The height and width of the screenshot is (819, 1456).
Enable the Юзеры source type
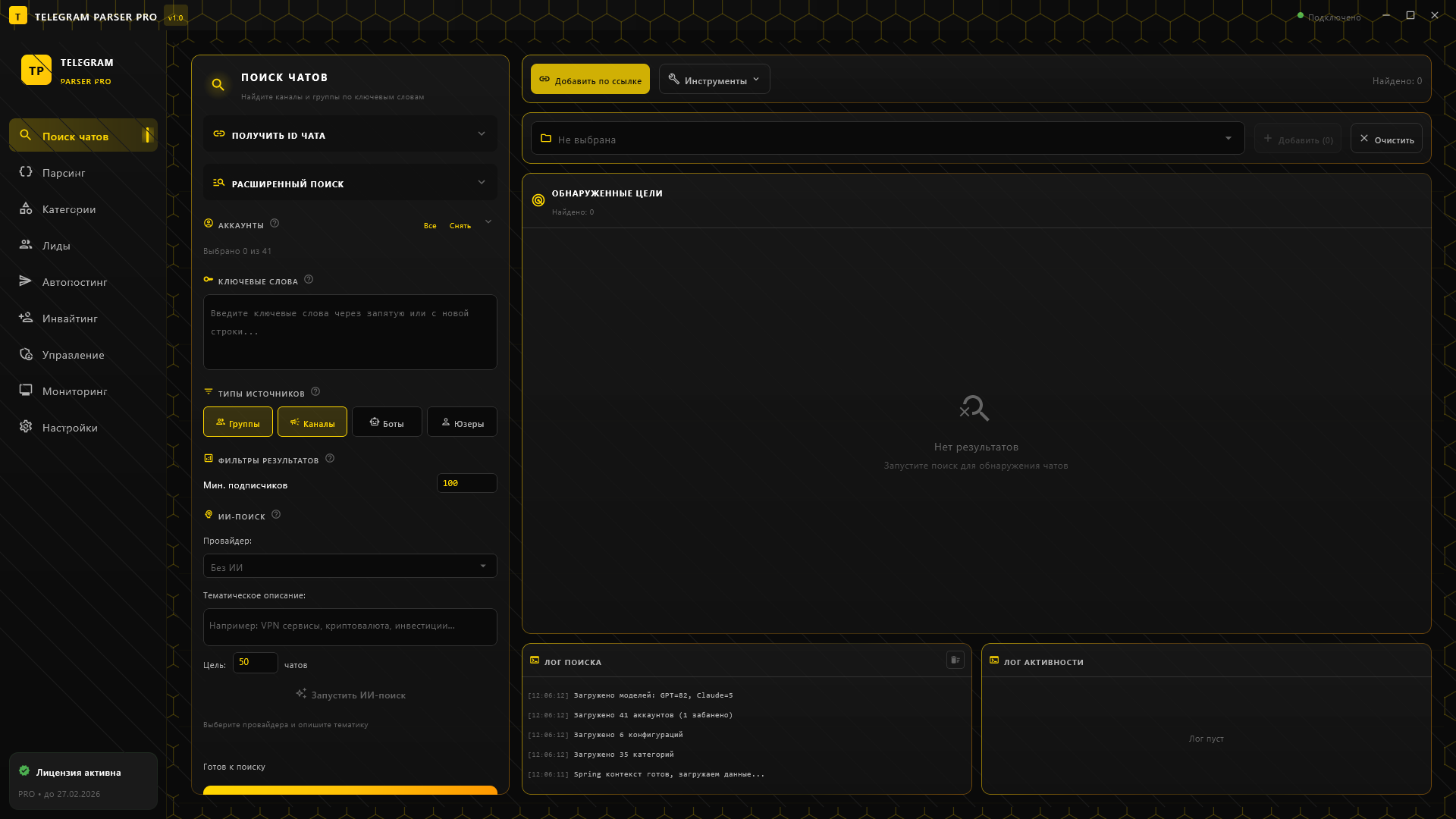tap(462, 422)
